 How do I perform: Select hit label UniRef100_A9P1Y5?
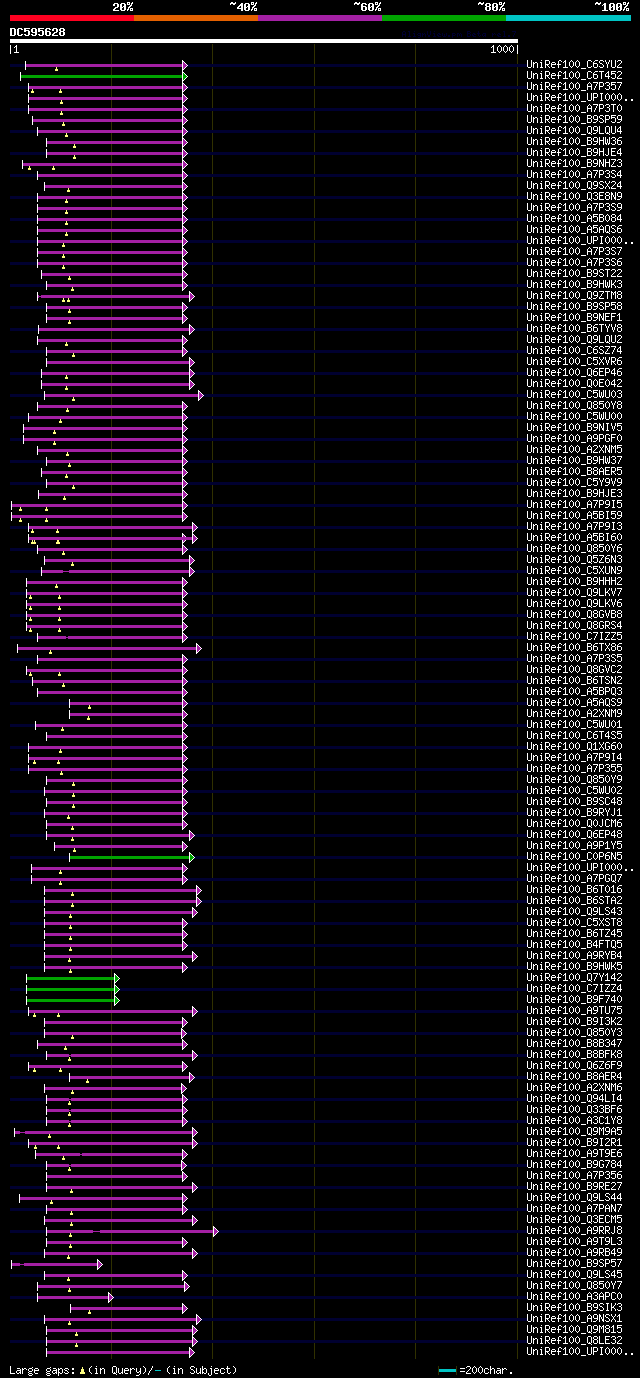click(574, 845)
